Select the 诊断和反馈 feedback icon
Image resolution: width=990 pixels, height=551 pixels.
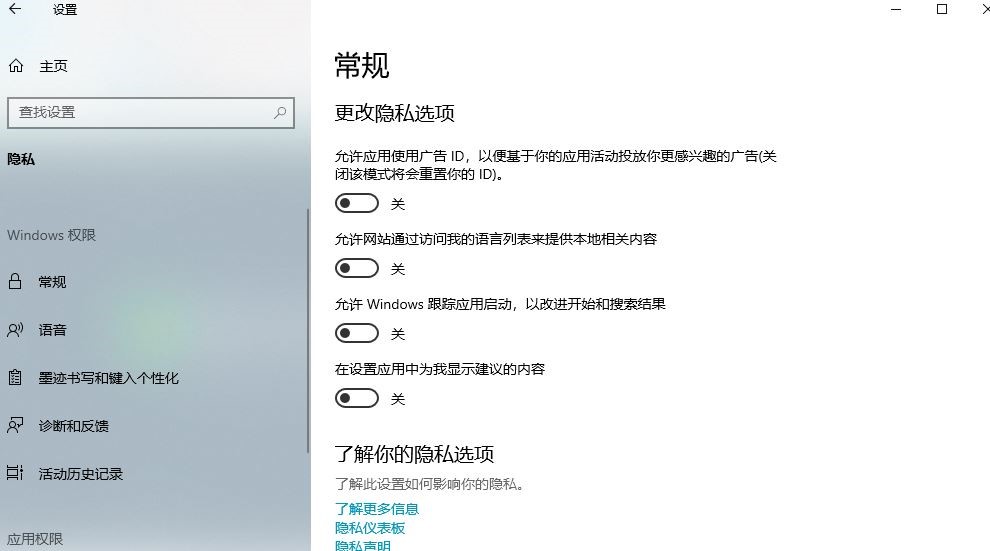(15, 425)
